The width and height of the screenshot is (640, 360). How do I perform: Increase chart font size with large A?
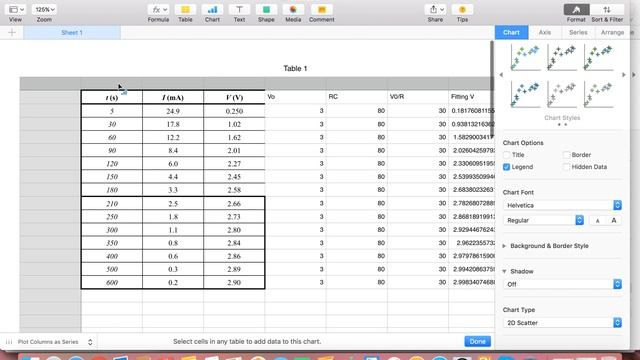click(x=614, y=220)
